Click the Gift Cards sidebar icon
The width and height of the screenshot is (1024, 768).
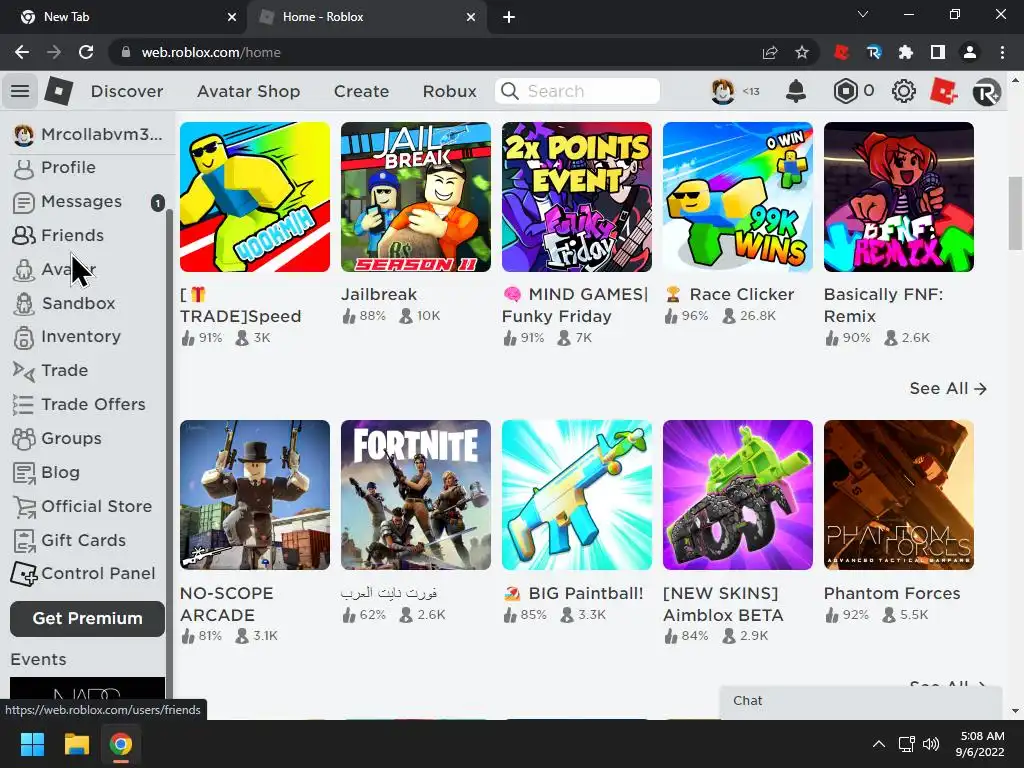coord(24,541)
